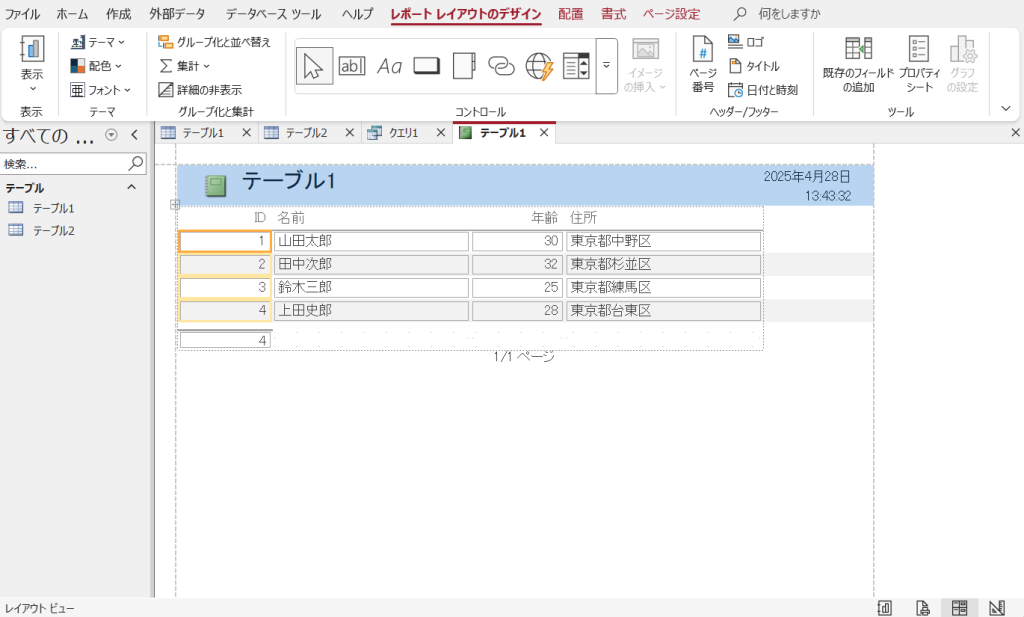Image resolution: width=1024 pixels, height=617 pixels.
Task: Click the navigation pane 検索 field
Action: [64, 163]
